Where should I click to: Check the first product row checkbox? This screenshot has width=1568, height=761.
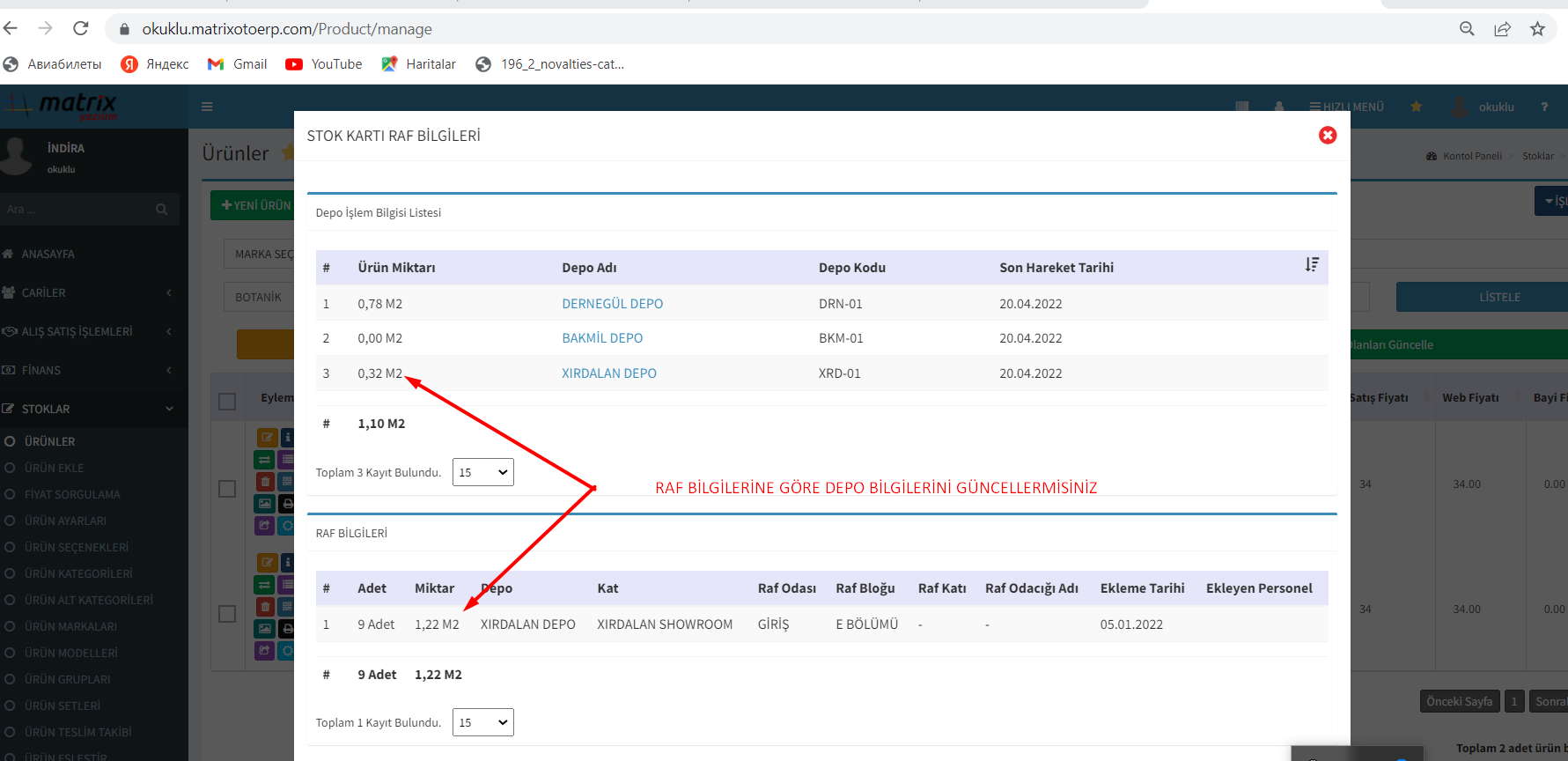pos(227,489)
